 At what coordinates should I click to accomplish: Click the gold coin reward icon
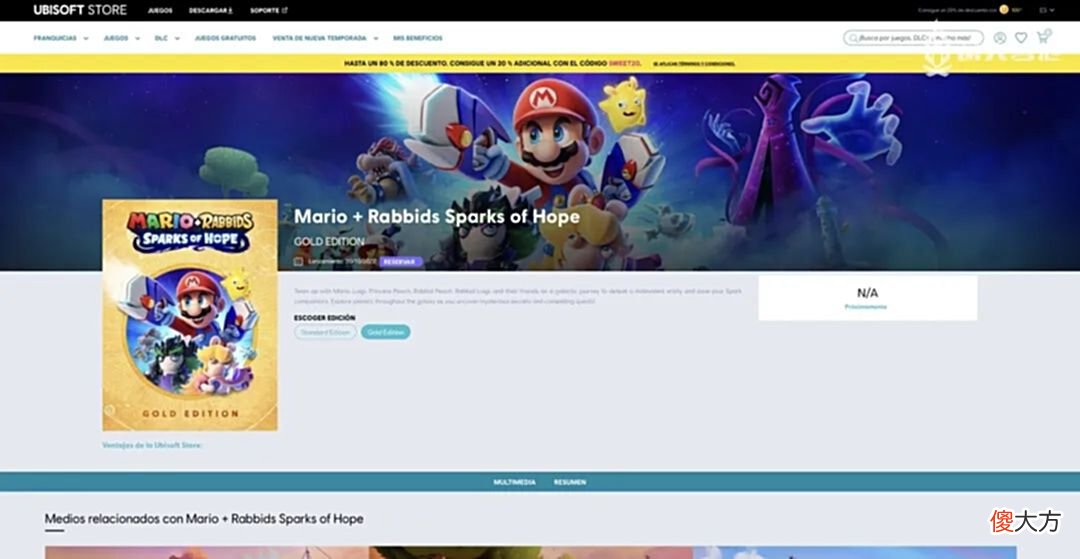[x=1004, y=10]
